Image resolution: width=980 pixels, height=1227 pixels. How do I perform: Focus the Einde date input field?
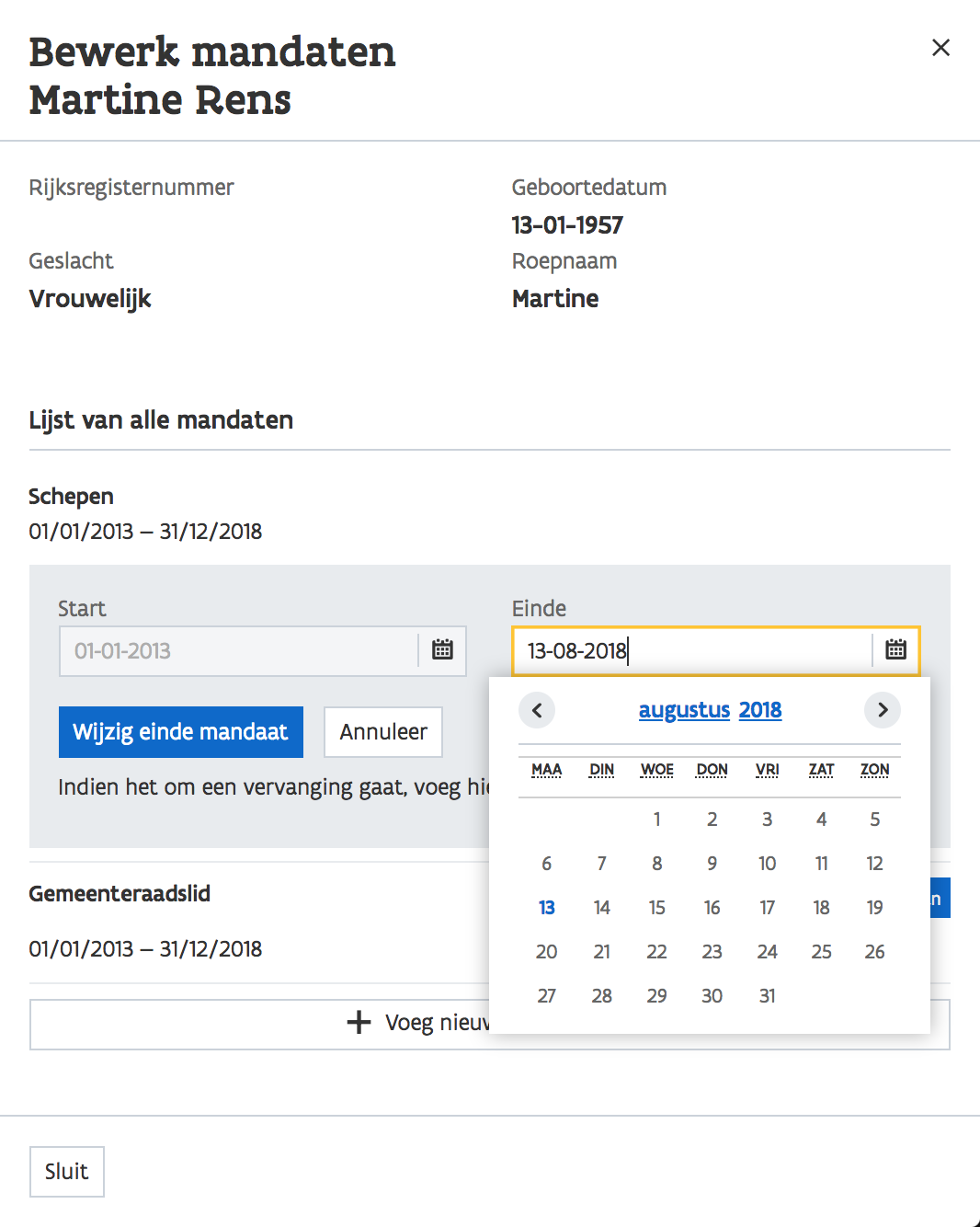pyautogui.click(x=689, y=651)
